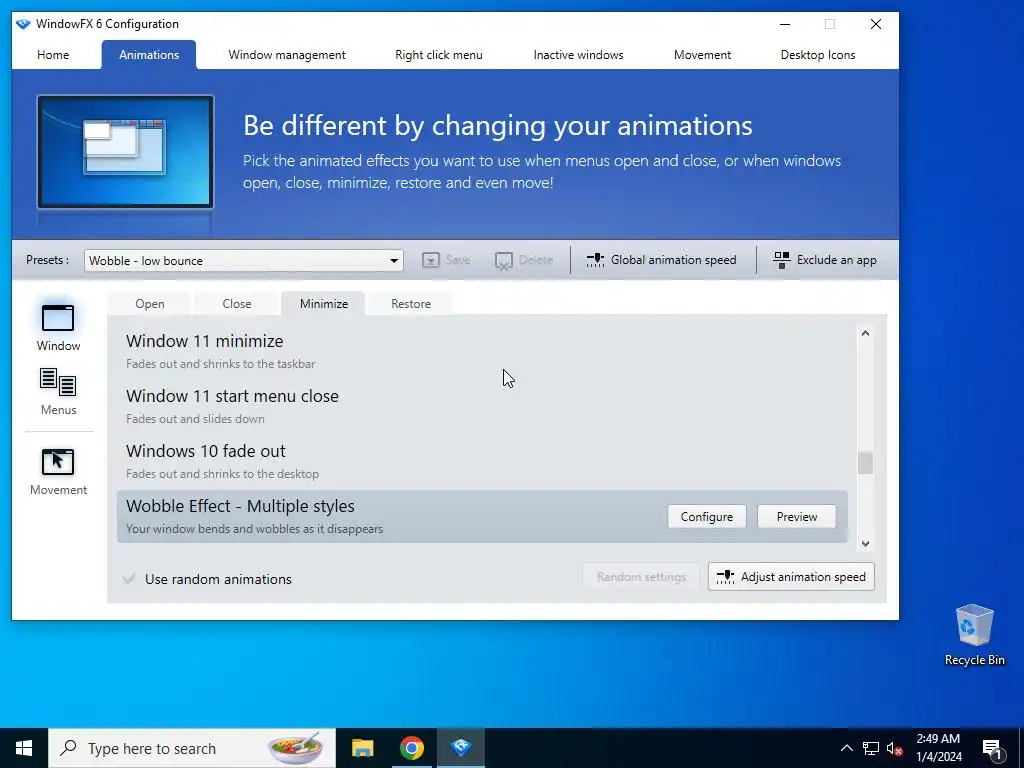1024x768 pixels.
Task: Click the taskbar search box
Action: 192,748
